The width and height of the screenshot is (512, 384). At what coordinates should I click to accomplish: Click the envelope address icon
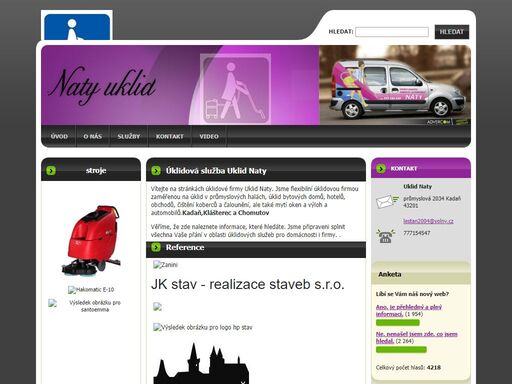pos(387,201)
